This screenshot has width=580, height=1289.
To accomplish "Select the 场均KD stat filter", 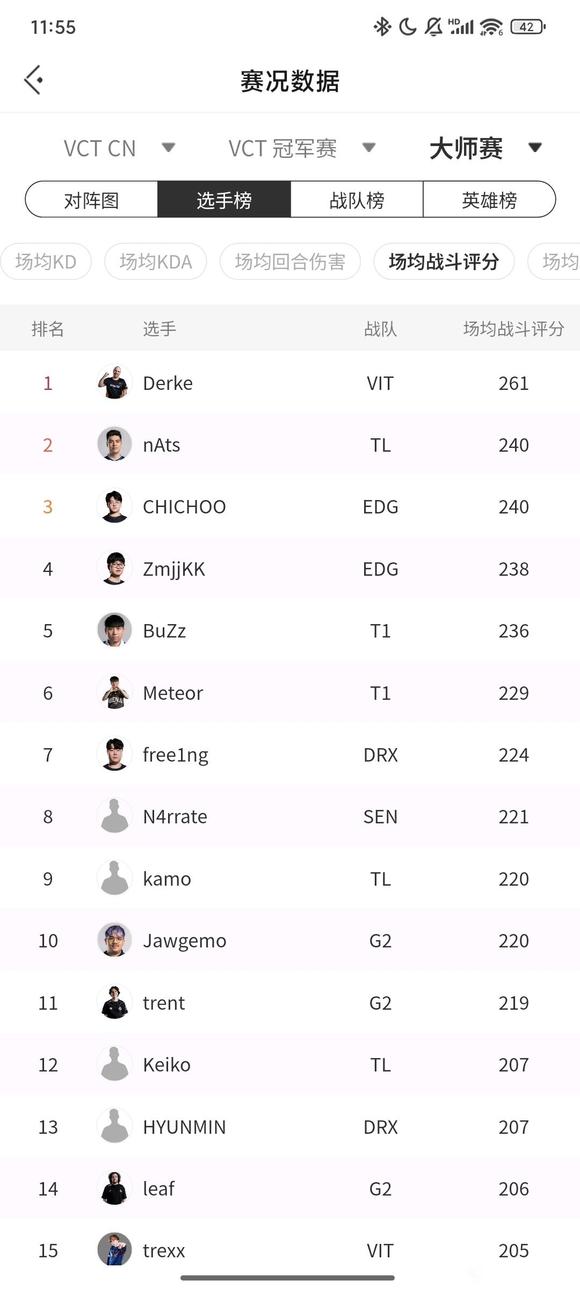I will click(46, 262).
